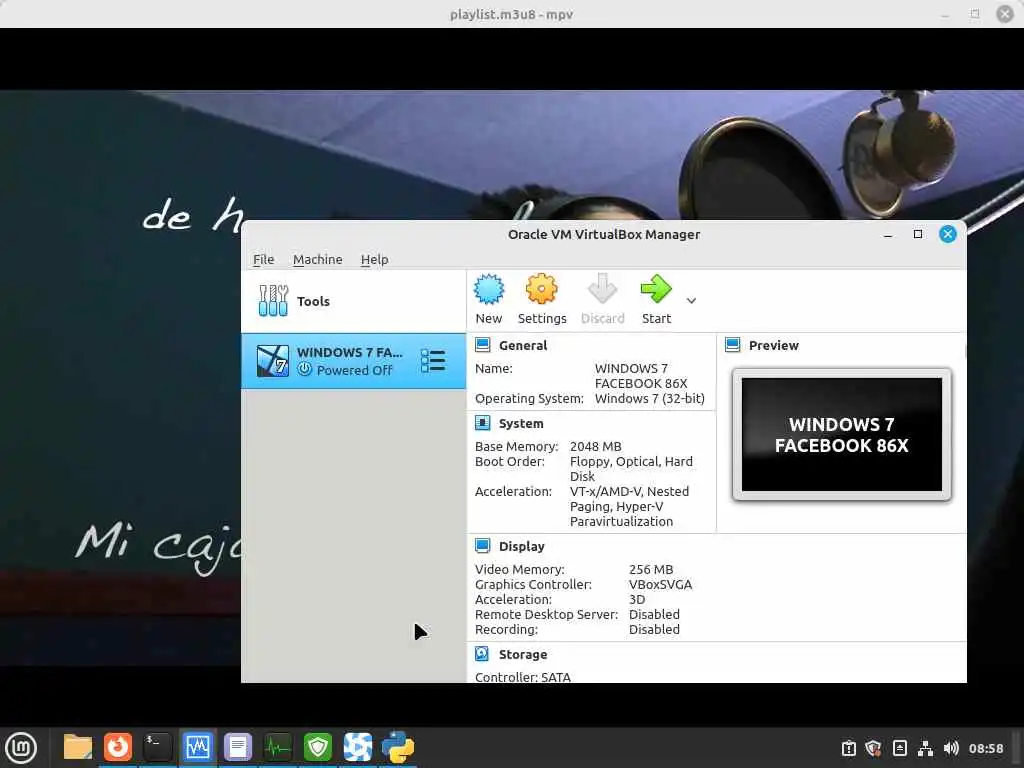Select the WINDOWS 7 FA... machine entry
Screen dimensions: 1024x768
(x=353, y=361)
